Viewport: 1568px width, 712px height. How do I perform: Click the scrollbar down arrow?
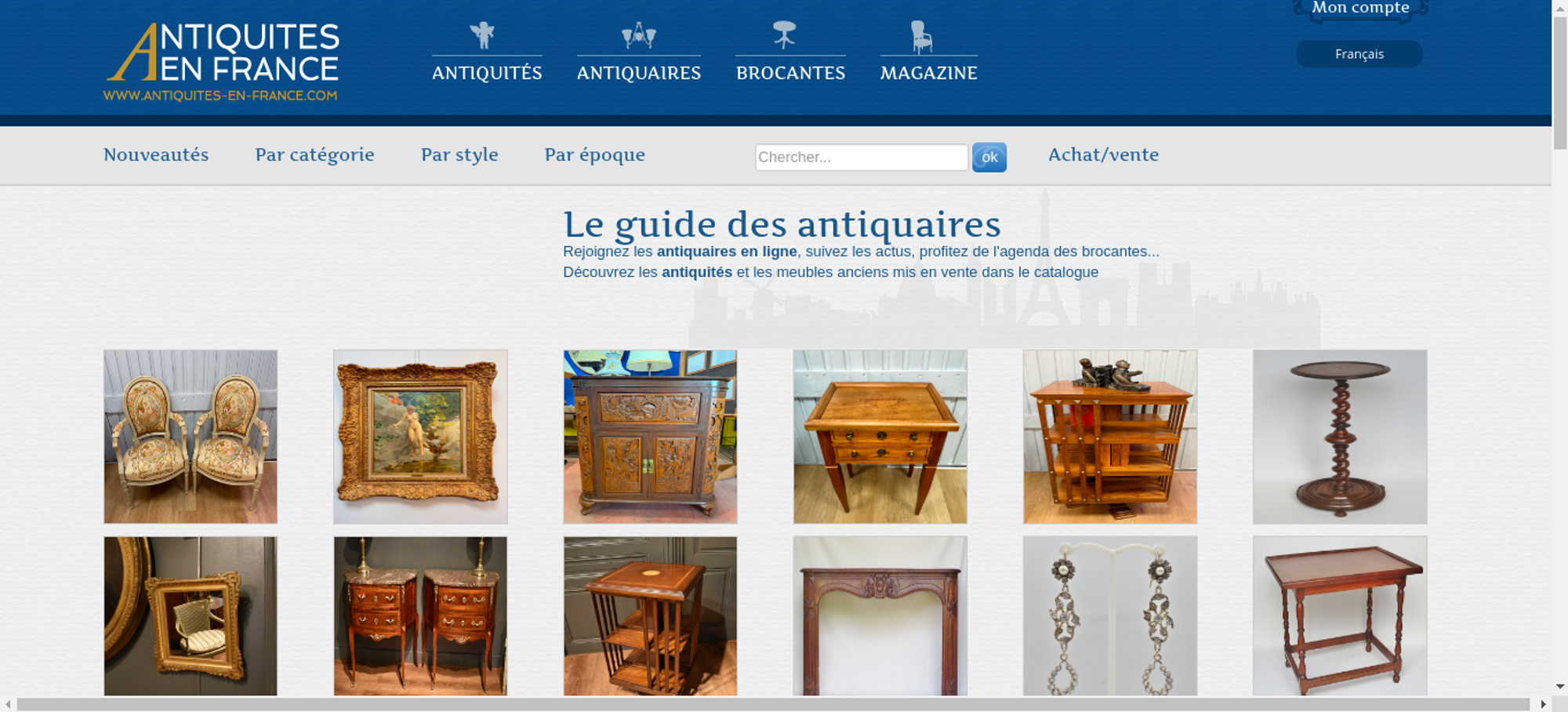pyautogui.click(x=1559, y=687)
